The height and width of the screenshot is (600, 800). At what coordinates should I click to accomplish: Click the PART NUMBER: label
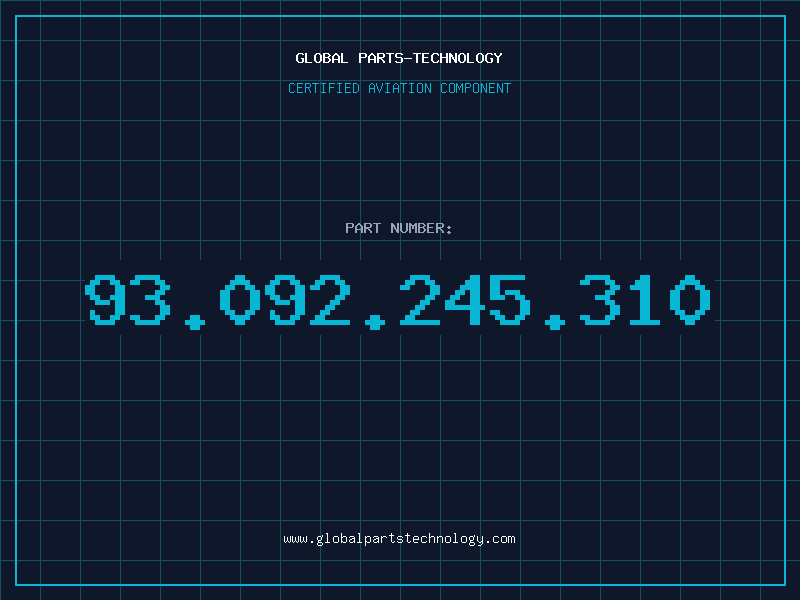(x=399, y=228)
